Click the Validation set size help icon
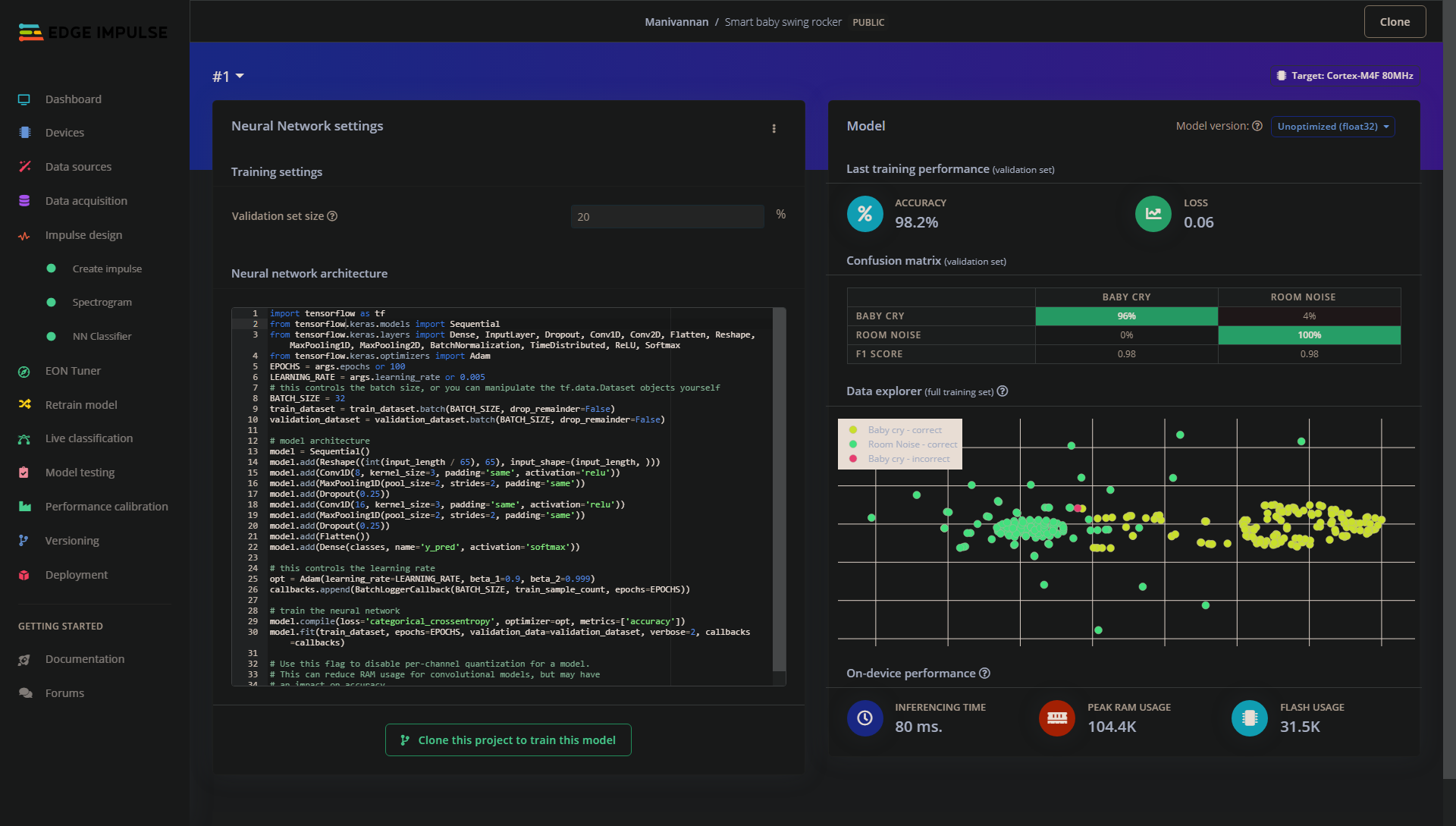Image resolution: width=1456 pixels, height=826 pixels. (332, 216)
